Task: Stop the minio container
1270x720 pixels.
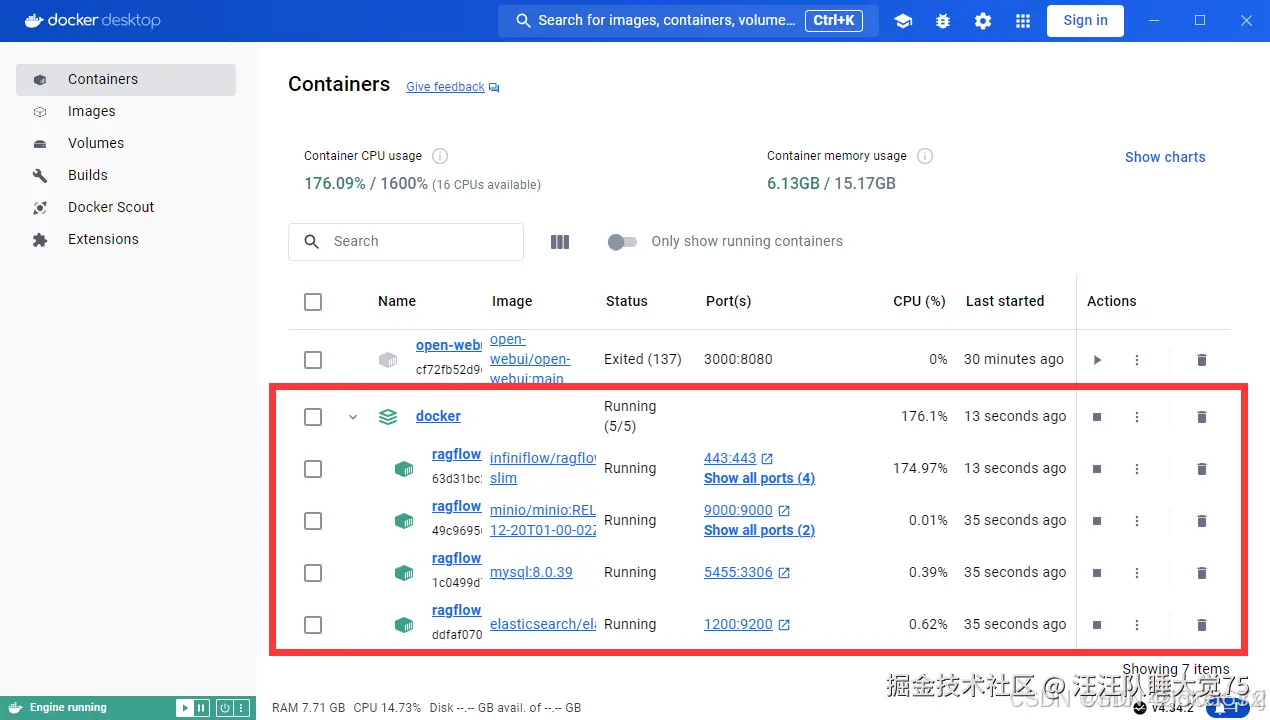Action: (x=1097, y=521)
